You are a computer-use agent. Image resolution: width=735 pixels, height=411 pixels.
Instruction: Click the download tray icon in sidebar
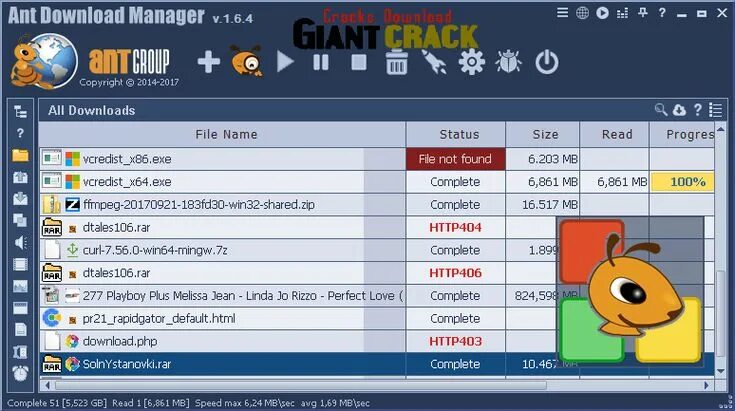20,199
